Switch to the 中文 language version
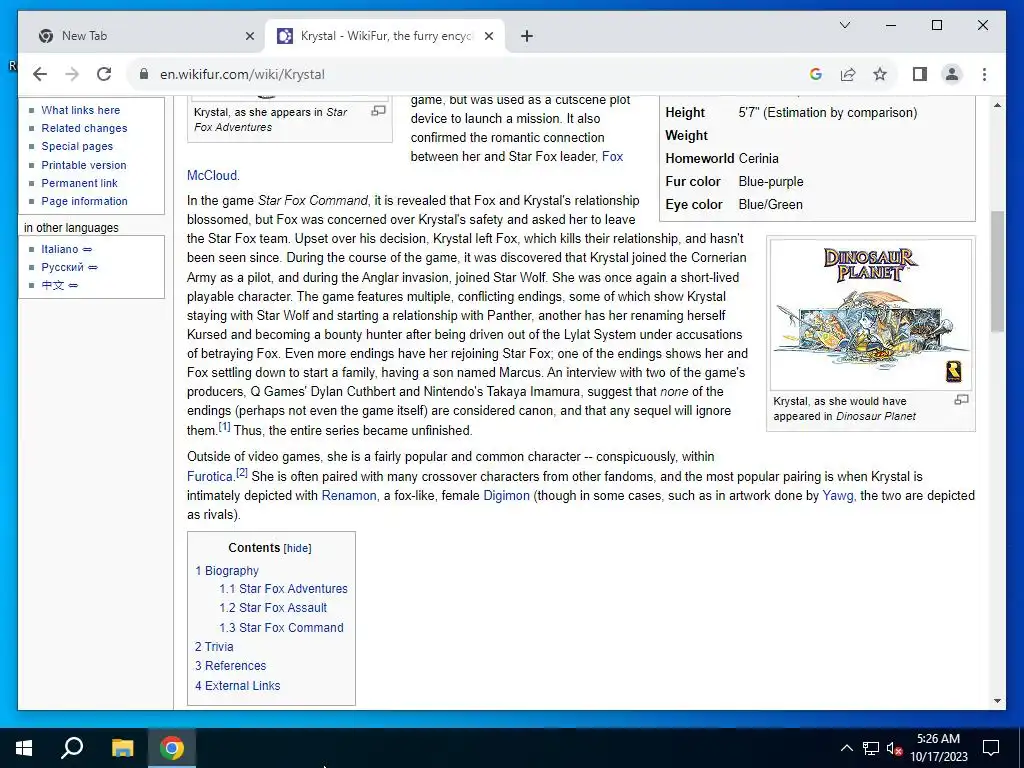Screen dimensions: 1024x768 [53, 285]
